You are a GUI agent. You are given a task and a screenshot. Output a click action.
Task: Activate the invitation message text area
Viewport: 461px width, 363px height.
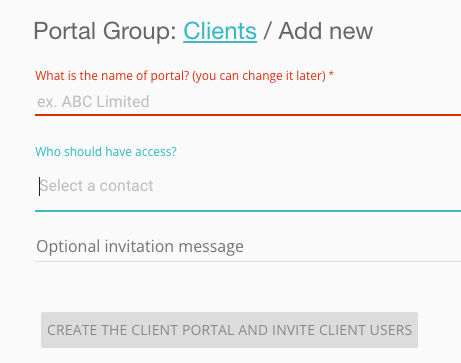coord(248,247)
